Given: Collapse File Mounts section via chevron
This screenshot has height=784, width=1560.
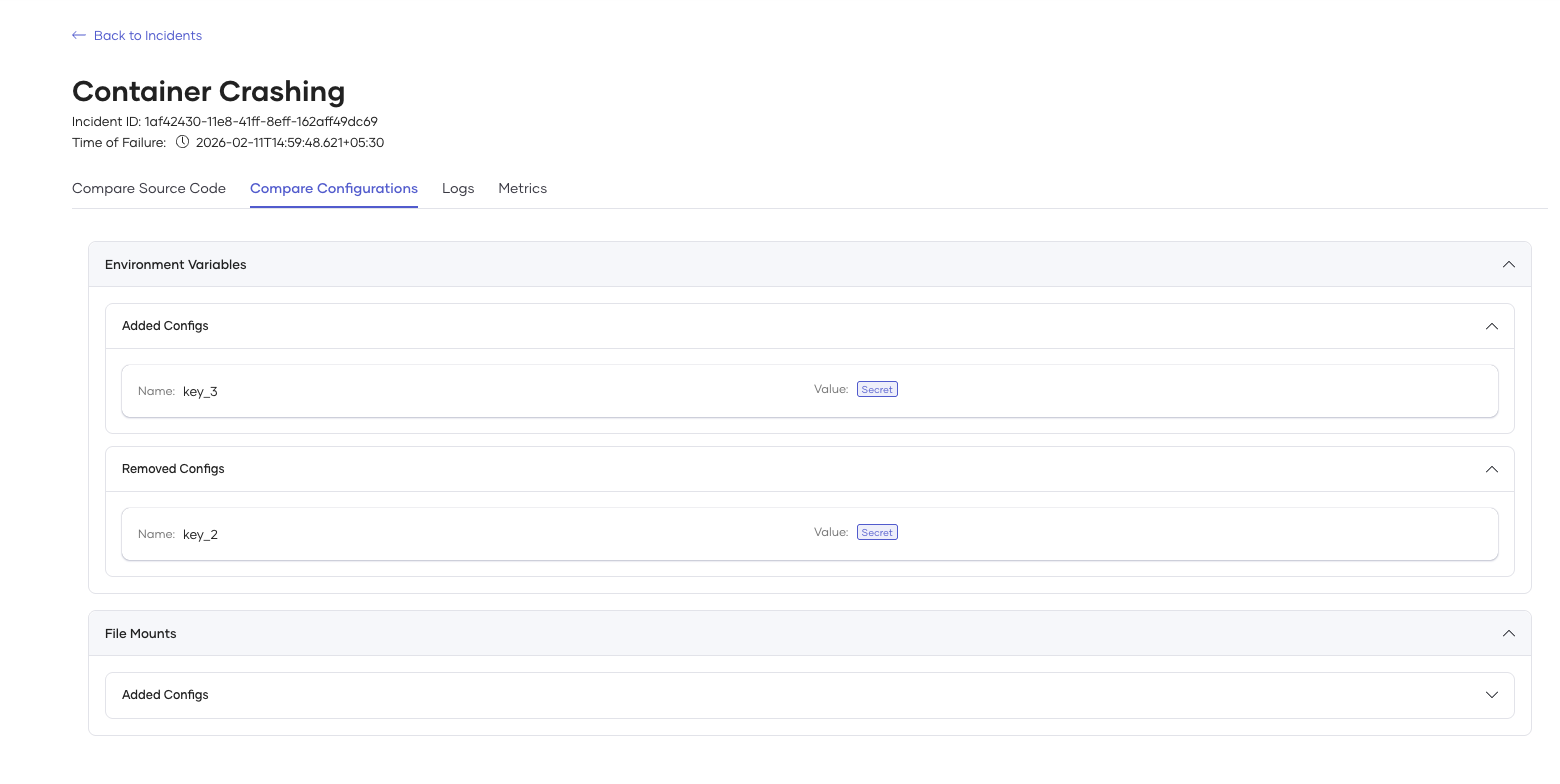Looking at the screenshot, I should coord(1508,634).
